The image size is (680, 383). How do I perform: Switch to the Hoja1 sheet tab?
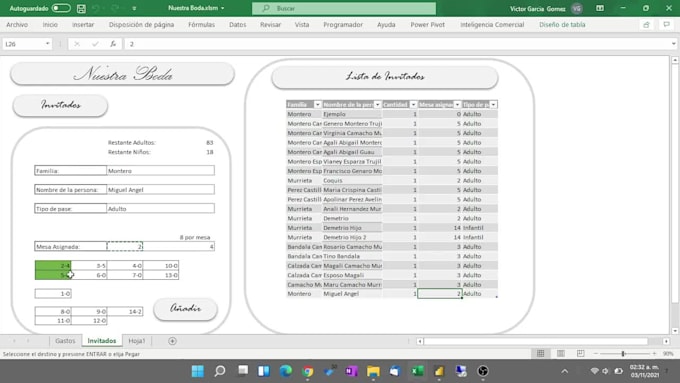pyautogui.click(x=137, y=341)
